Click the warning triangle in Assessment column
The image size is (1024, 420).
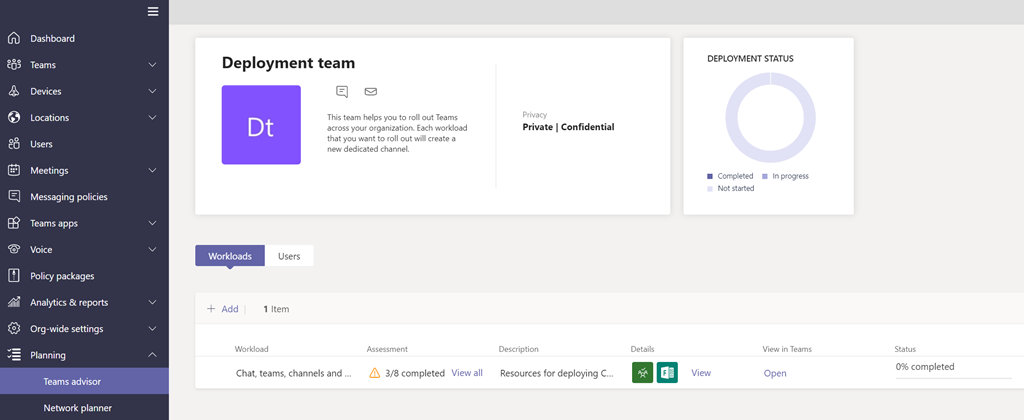tap(375, 373)
